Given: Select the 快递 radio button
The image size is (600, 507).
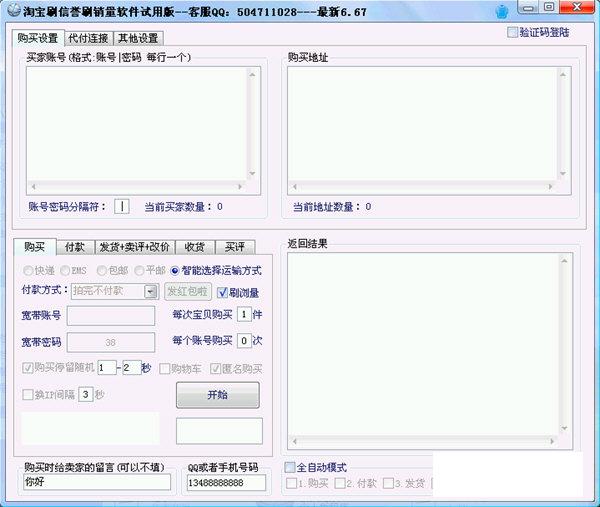Looking at the screenshot, I should (28, 271).
